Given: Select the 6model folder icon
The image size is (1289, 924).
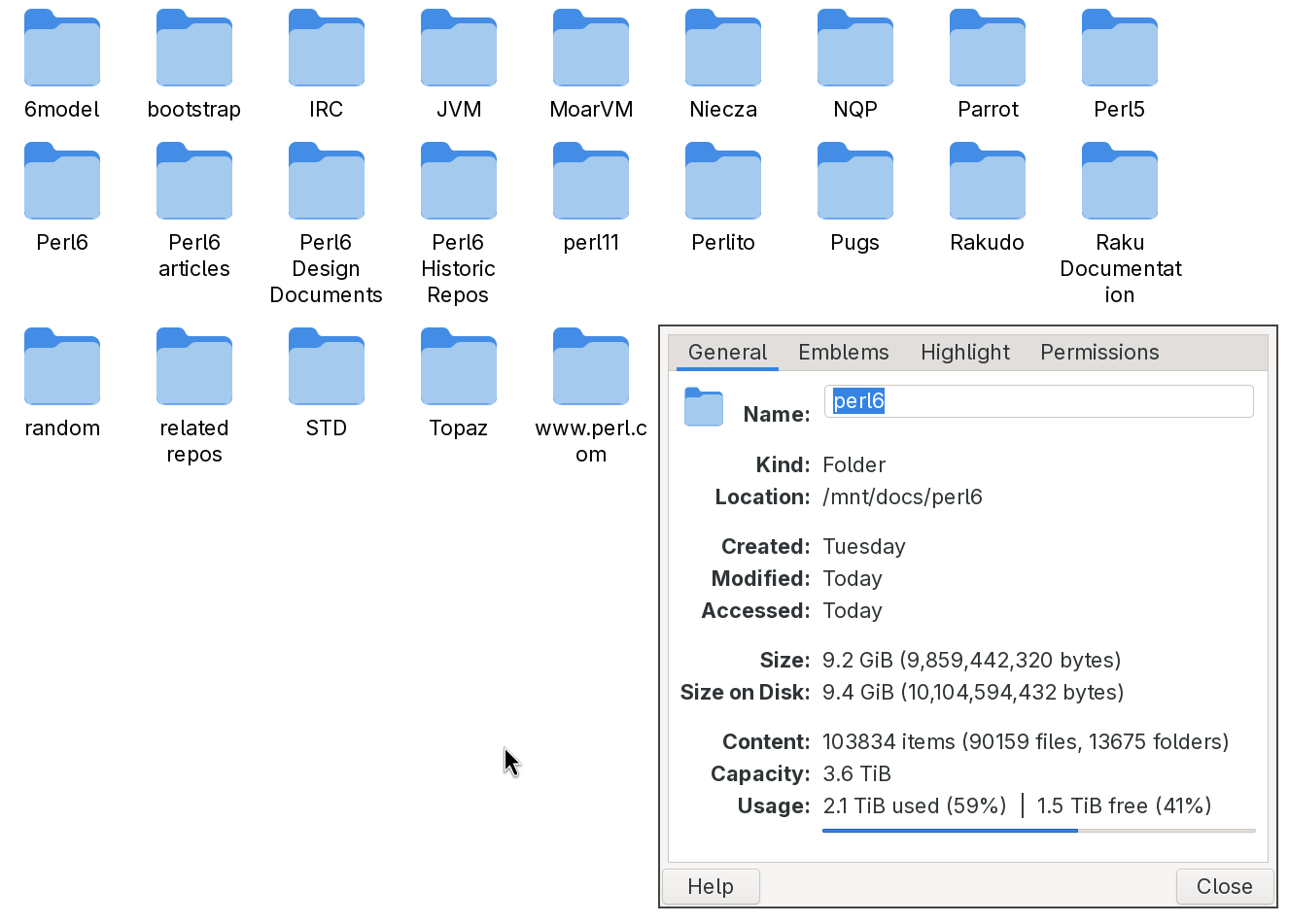Looking at the screenshot, I should 62,48.
